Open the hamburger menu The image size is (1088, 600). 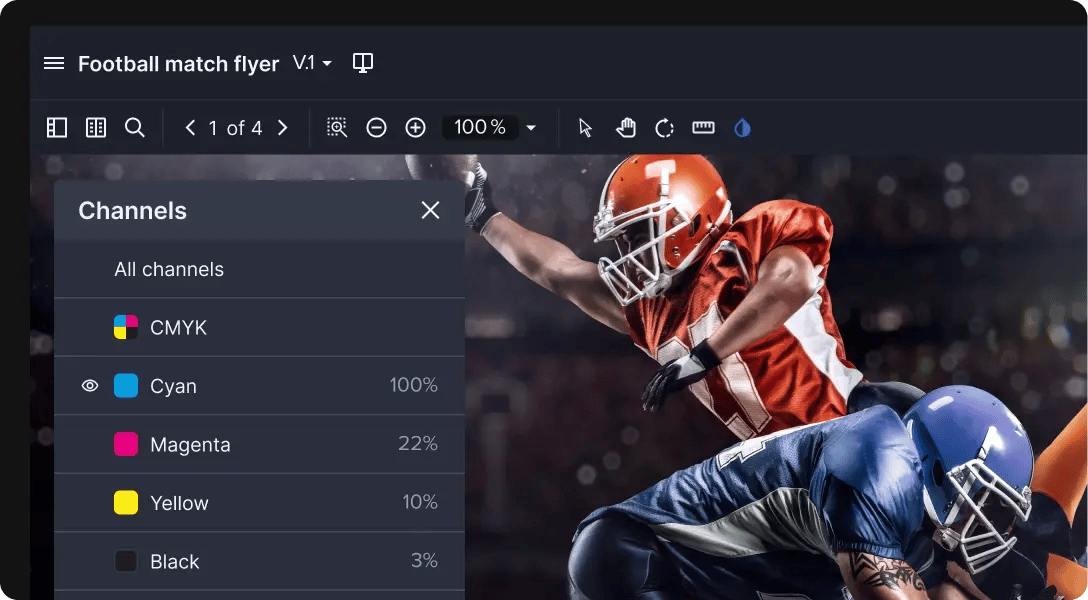click(x=53, y=63)
